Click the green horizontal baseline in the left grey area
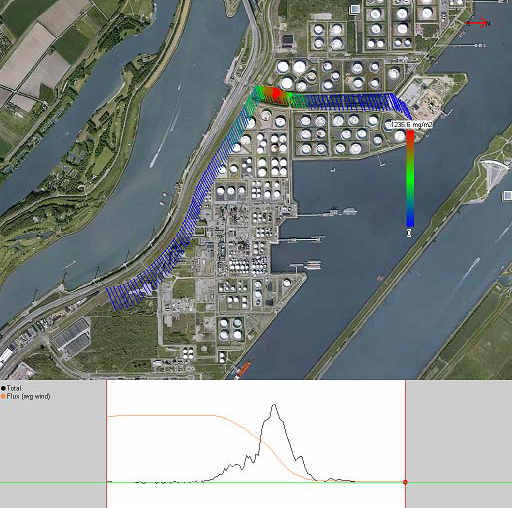Screen dimensions: 512x508 (x=53, y=482)
